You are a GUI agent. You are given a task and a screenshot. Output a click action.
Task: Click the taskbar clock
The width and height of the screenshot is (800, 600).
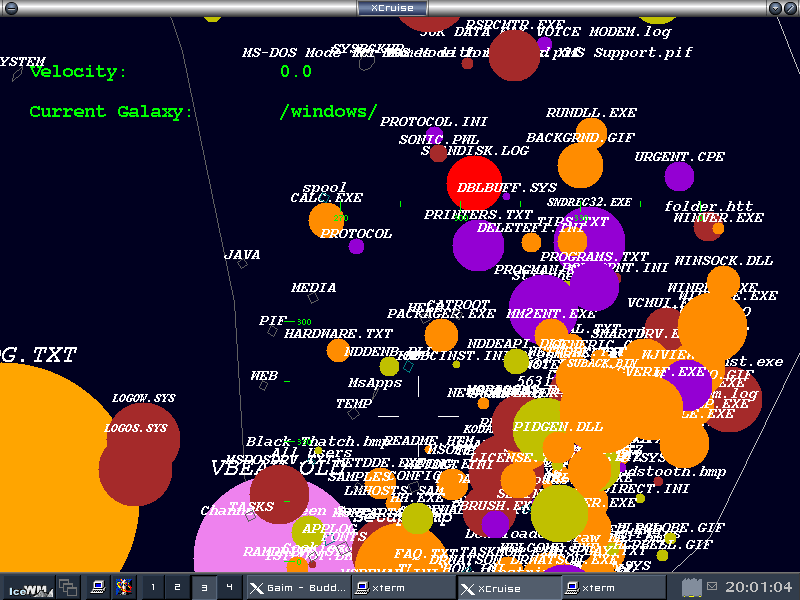[x=759, y=587]
